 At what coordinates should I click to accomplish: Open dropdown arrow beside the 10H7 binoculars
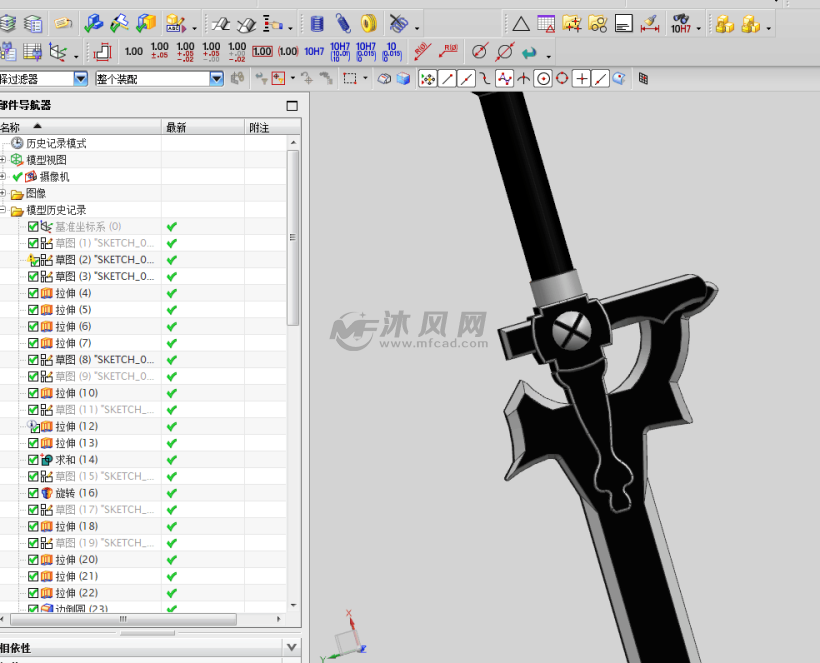pos(699,28)
